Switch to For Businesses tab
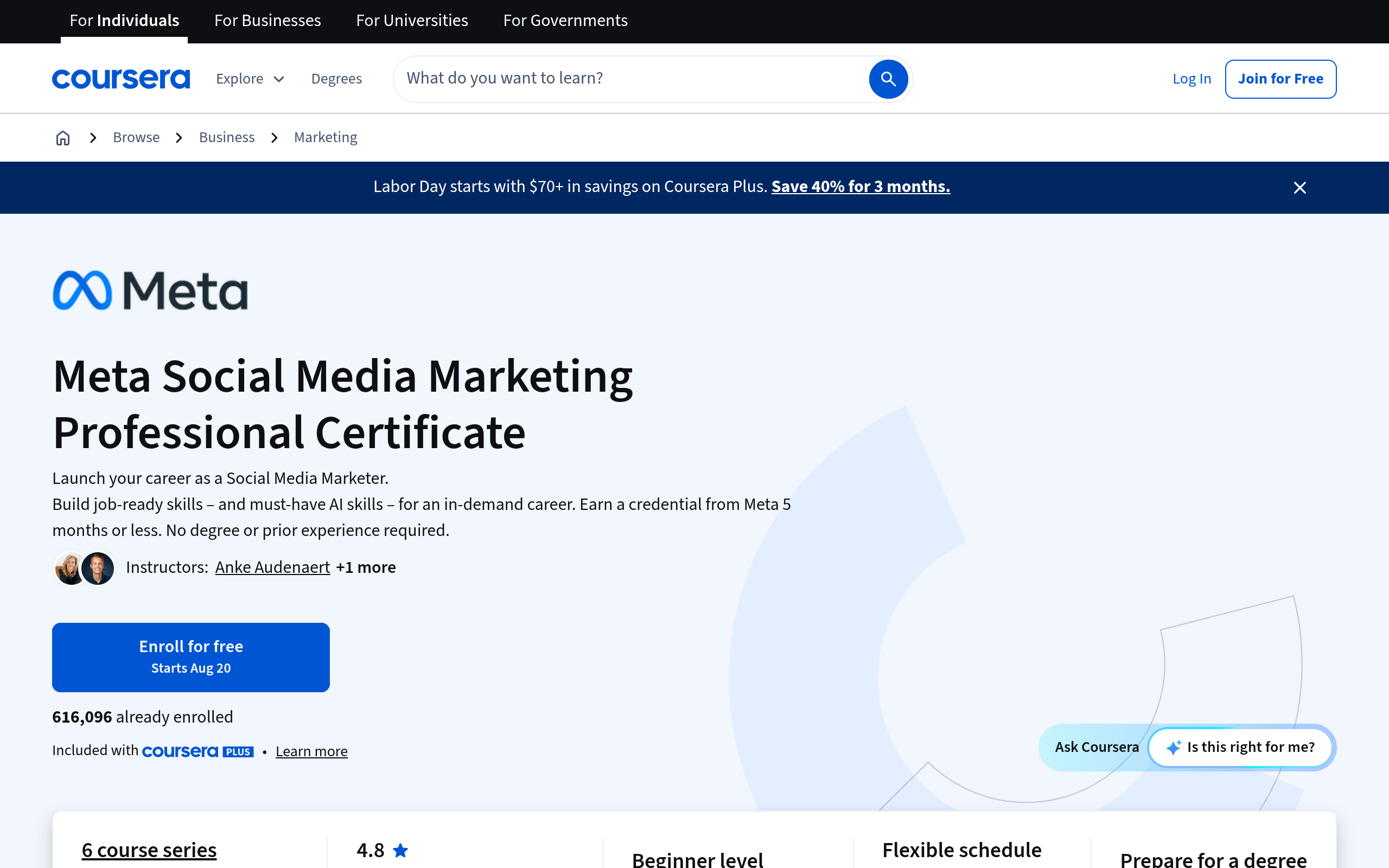Image resolution: width=1389 pixels, height=868 pixels. pos(267,21)
